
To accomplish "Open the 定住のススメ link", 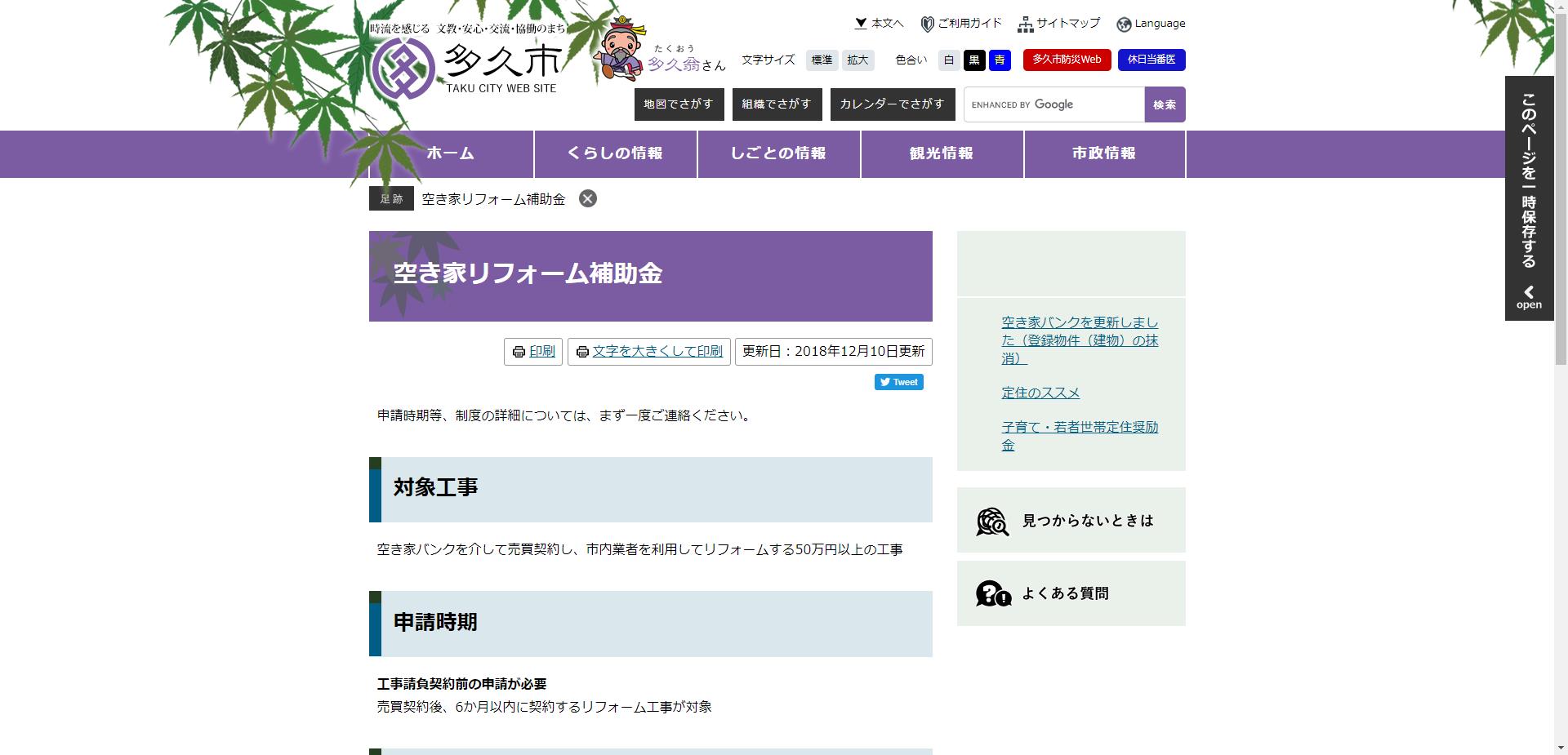I will click(x=1040, y=393).
